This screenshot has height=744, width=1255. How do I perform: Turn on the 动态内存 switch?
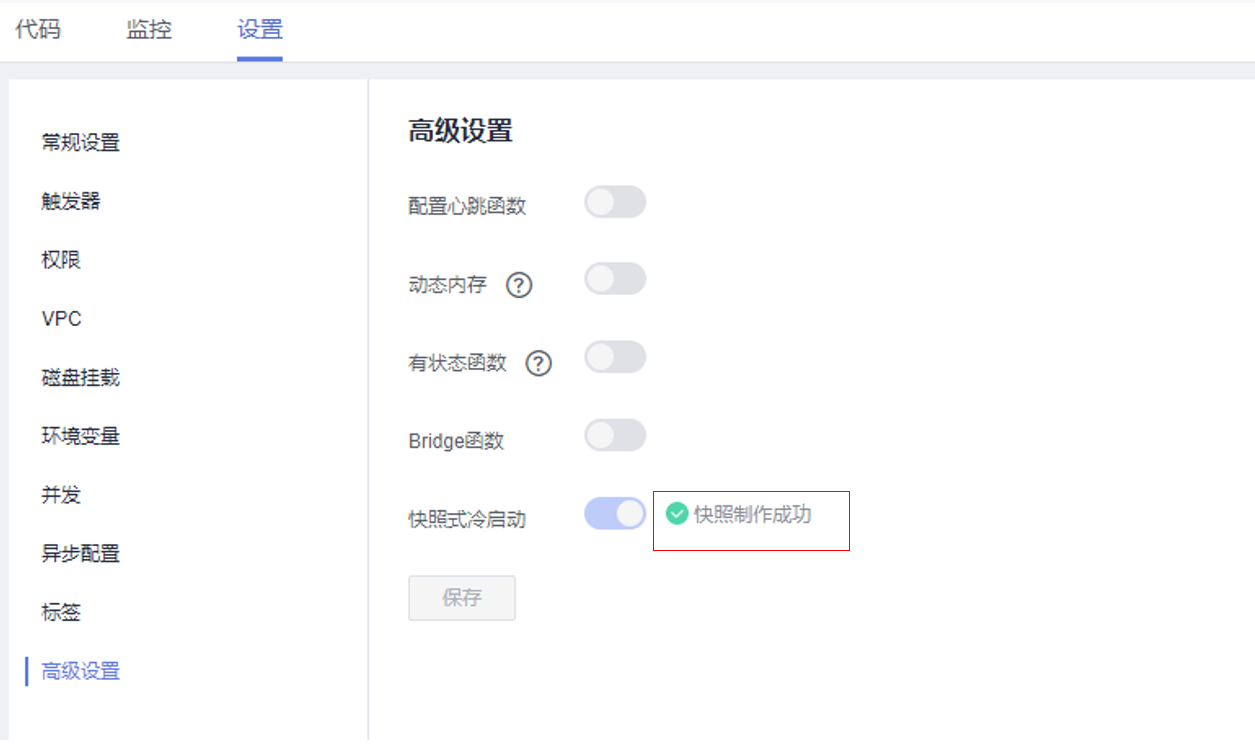(615, 279)
